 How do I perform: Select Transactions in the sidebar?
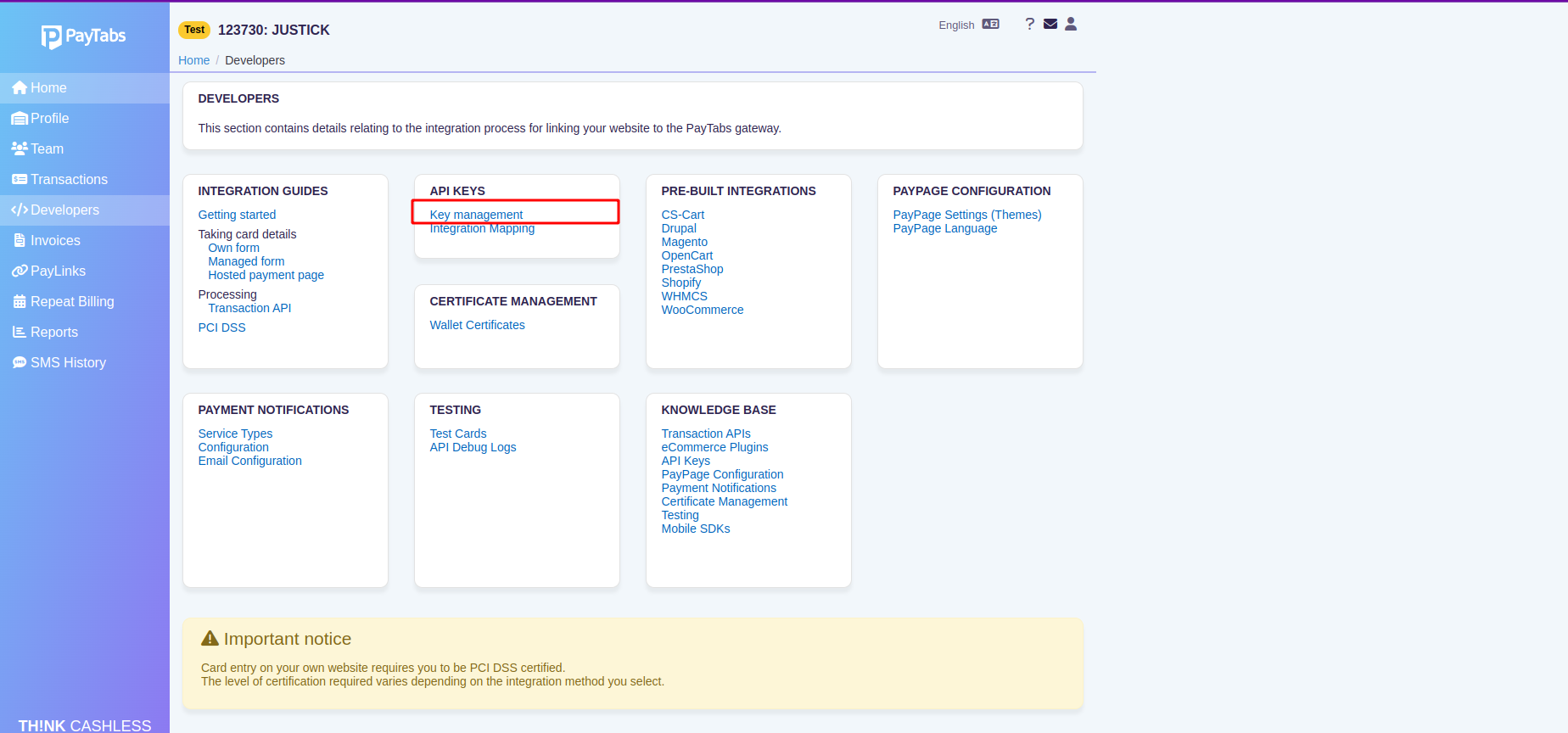(85, 180)
